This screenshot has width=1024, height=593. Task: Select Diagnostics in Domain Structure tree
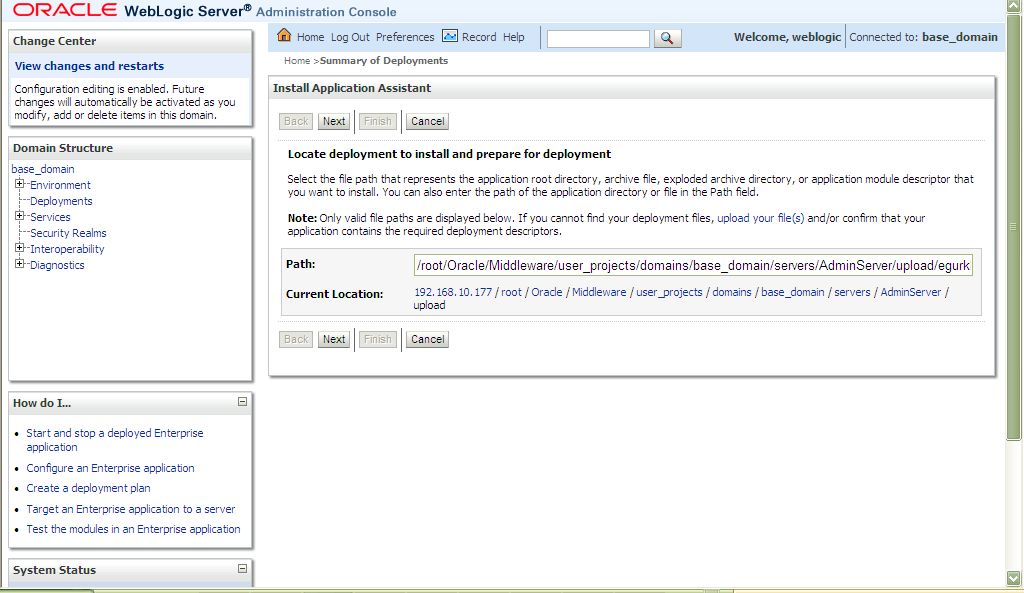pyautogui.click(x=57, y=265)
